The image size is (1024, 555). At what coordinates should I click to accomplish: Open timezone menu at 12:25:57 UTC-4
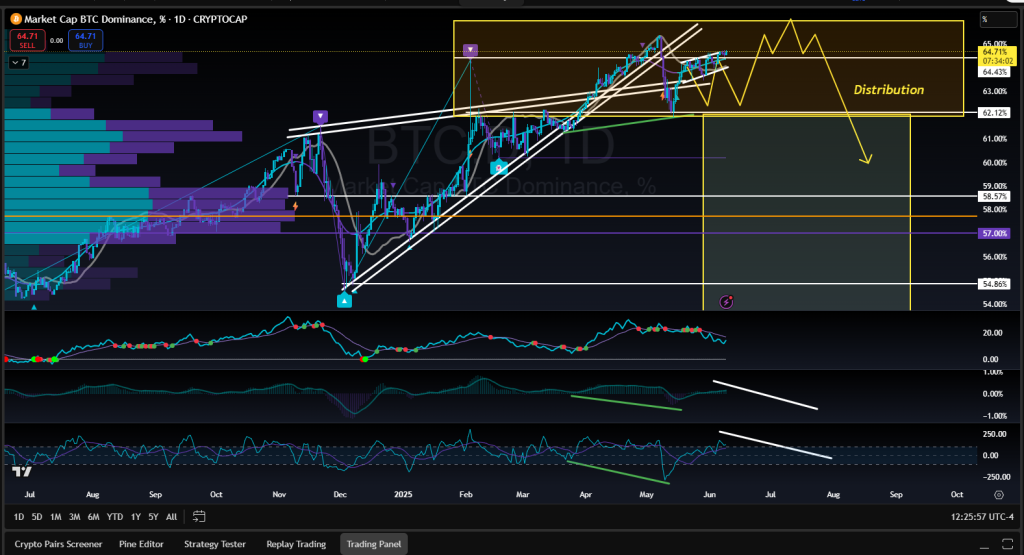pyautogui.click(x=982, y=516)
